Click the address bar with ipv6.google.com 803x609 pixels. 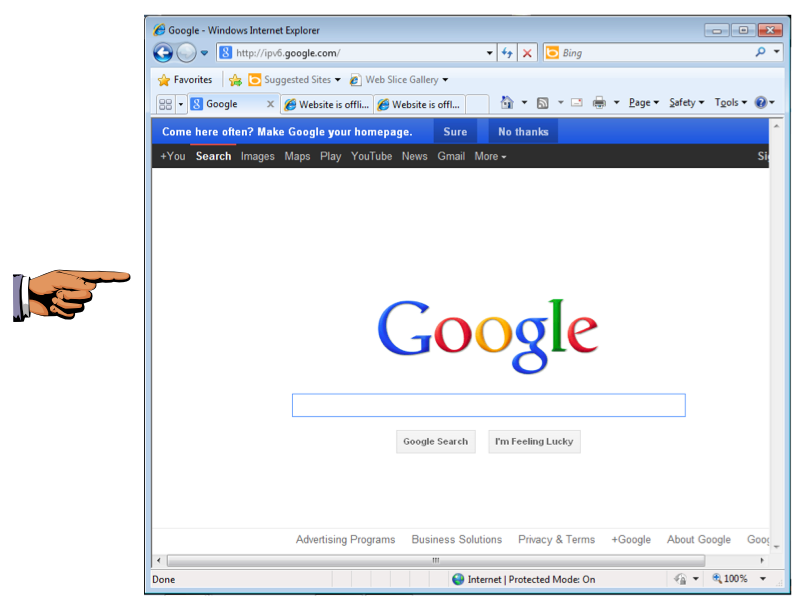point(350,53)
